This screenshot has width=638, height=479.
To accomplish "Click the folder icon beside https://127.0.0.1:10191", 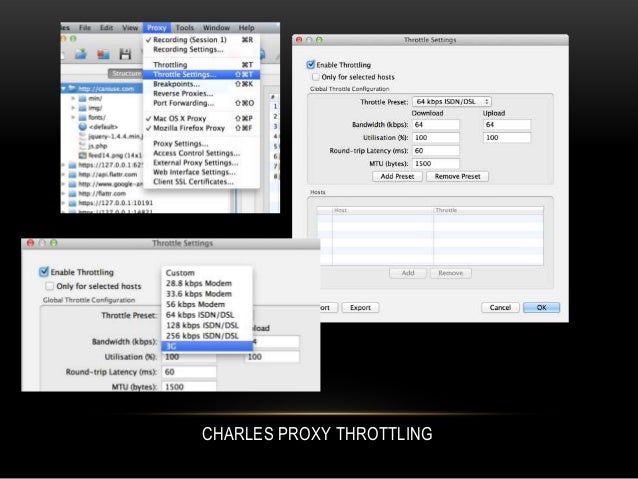I will [72, 203].
